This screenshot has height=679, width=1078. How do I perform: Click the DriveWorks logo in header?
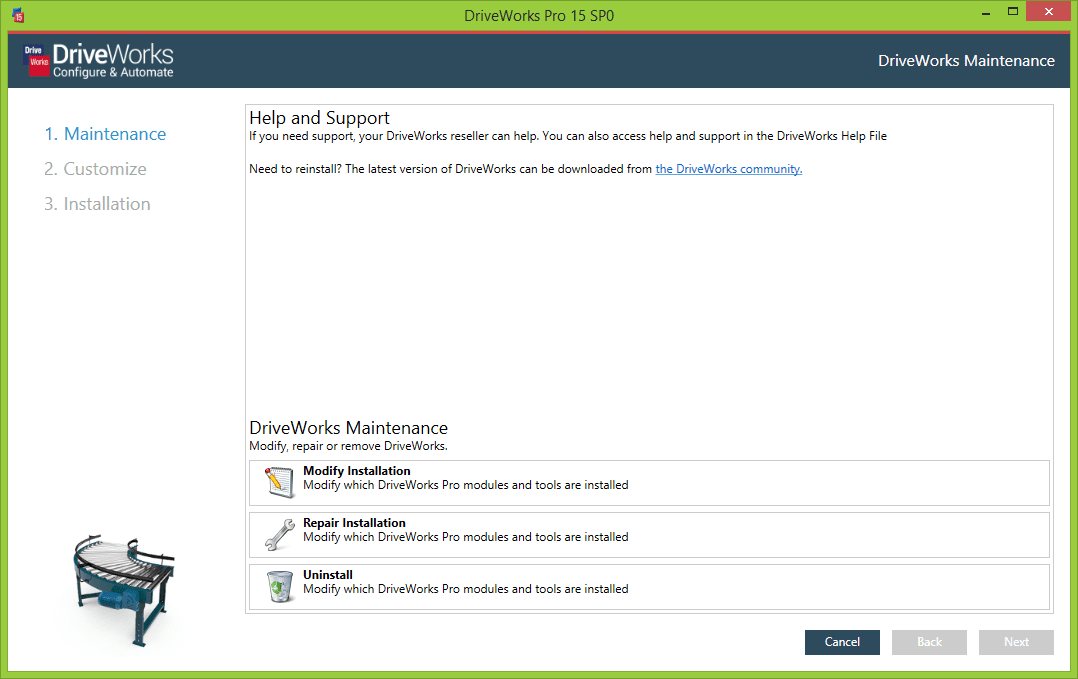coord(99,60)
